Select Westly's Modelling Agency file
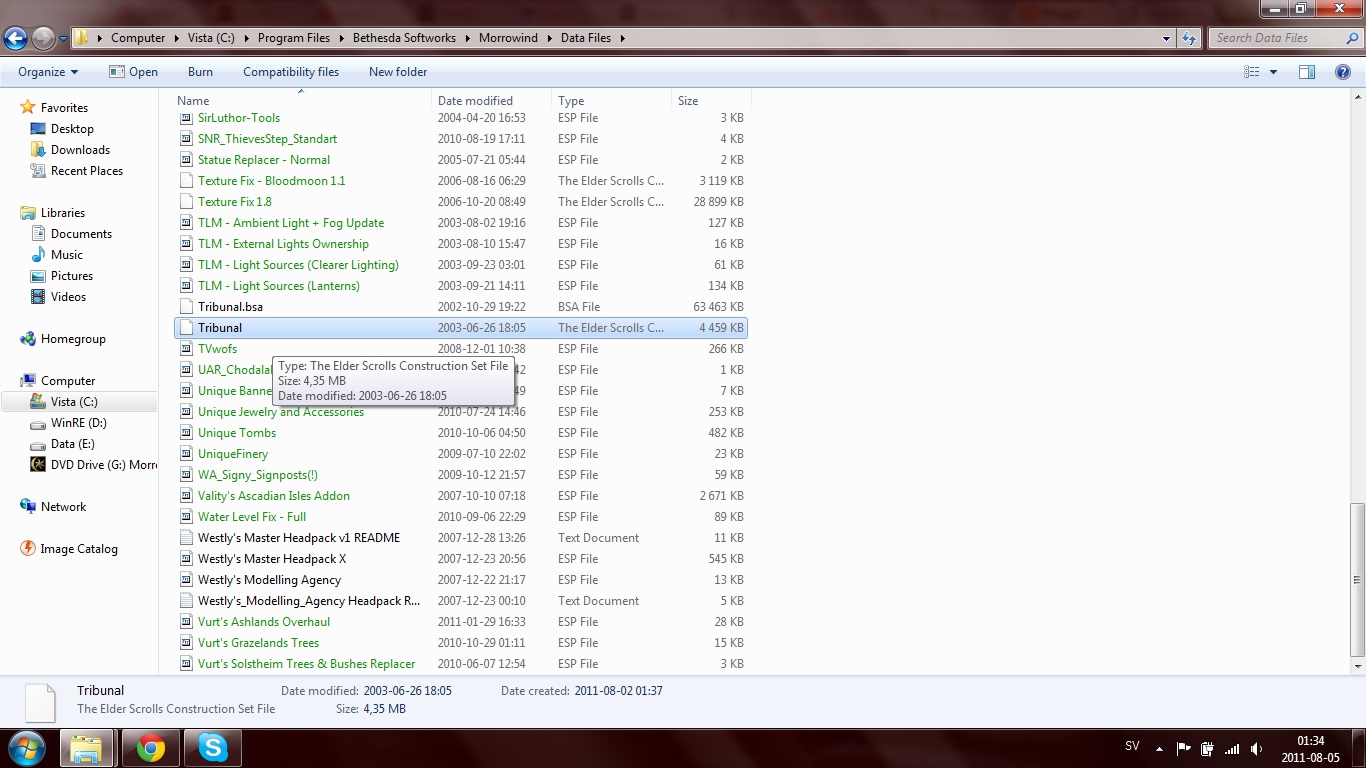Viewport: 1366px width, 768px height. tap(269, 580)
